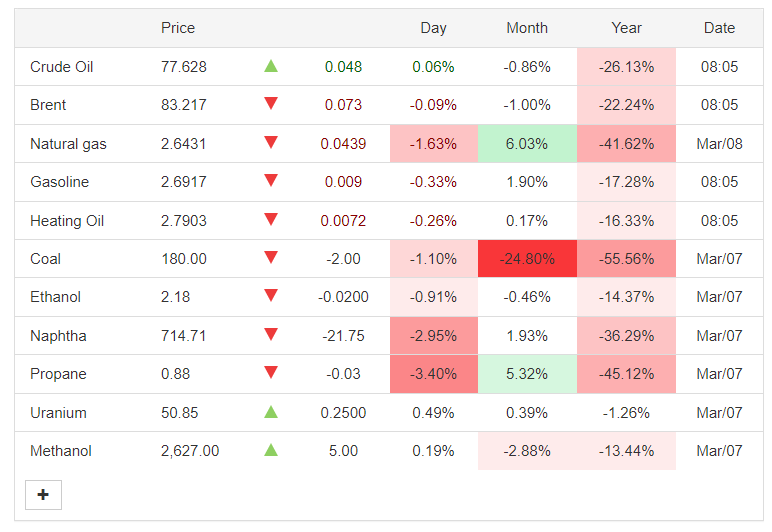Open the Crude Oil commodity link
Screen dimensions: 772x532
pyautogui.click(x=62, y=66)
